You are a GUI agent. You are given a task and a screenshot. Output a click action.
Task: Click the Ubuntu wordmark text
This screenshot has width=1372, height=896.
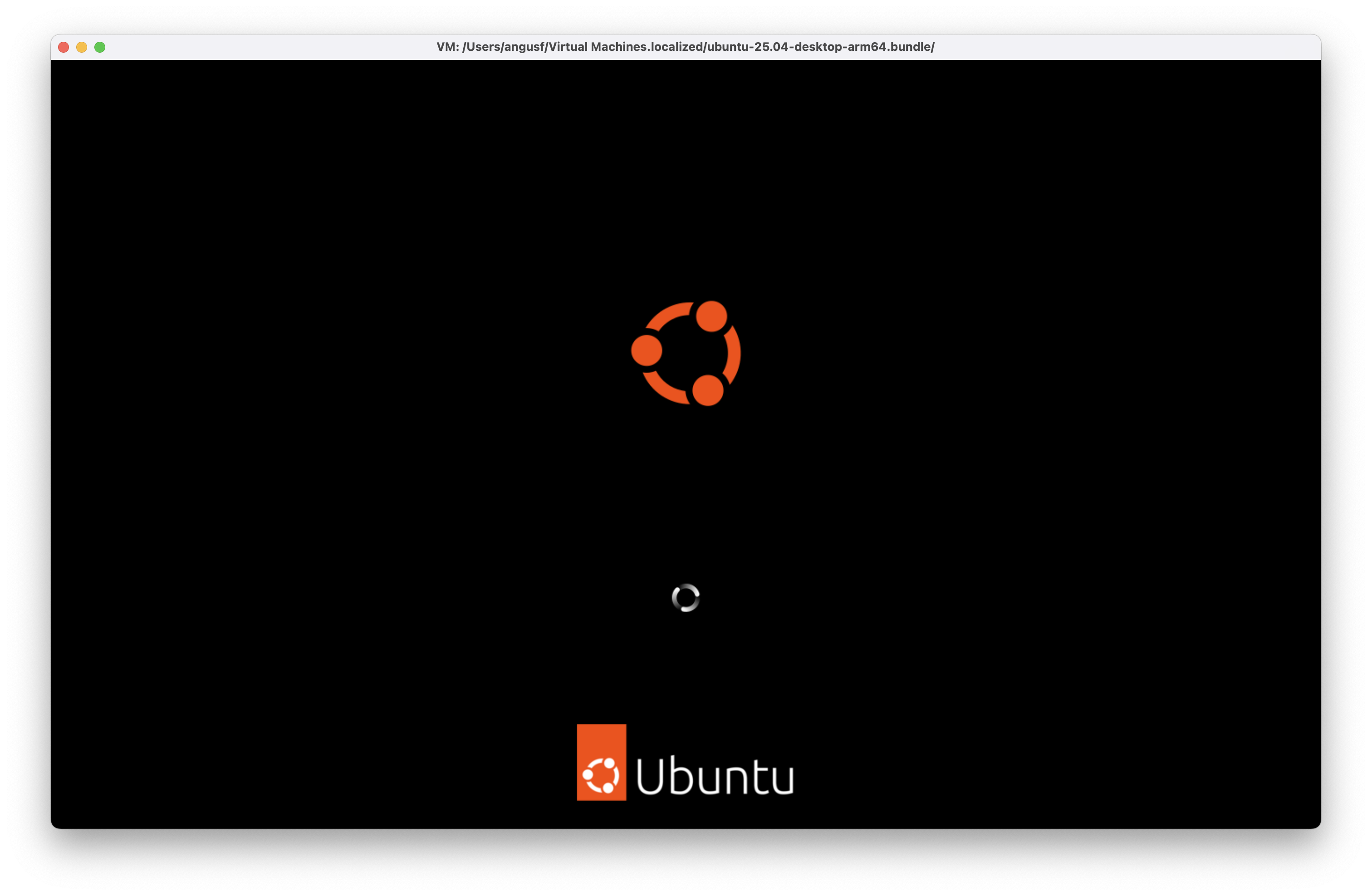tap(715, 776)
